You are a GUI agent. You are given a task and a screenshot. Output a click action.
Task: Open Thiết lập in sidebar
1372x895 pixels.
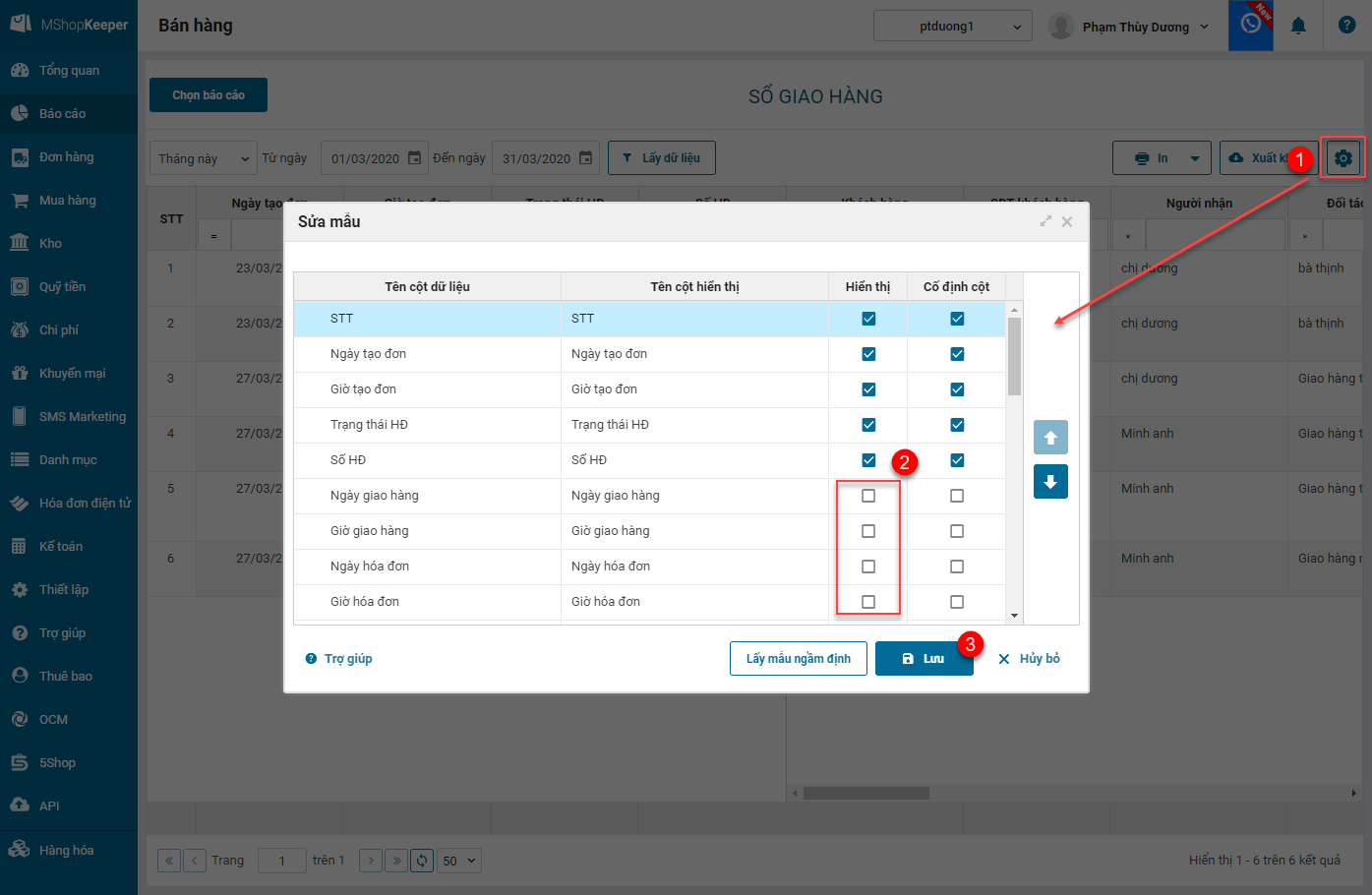(x=69, y=590)
